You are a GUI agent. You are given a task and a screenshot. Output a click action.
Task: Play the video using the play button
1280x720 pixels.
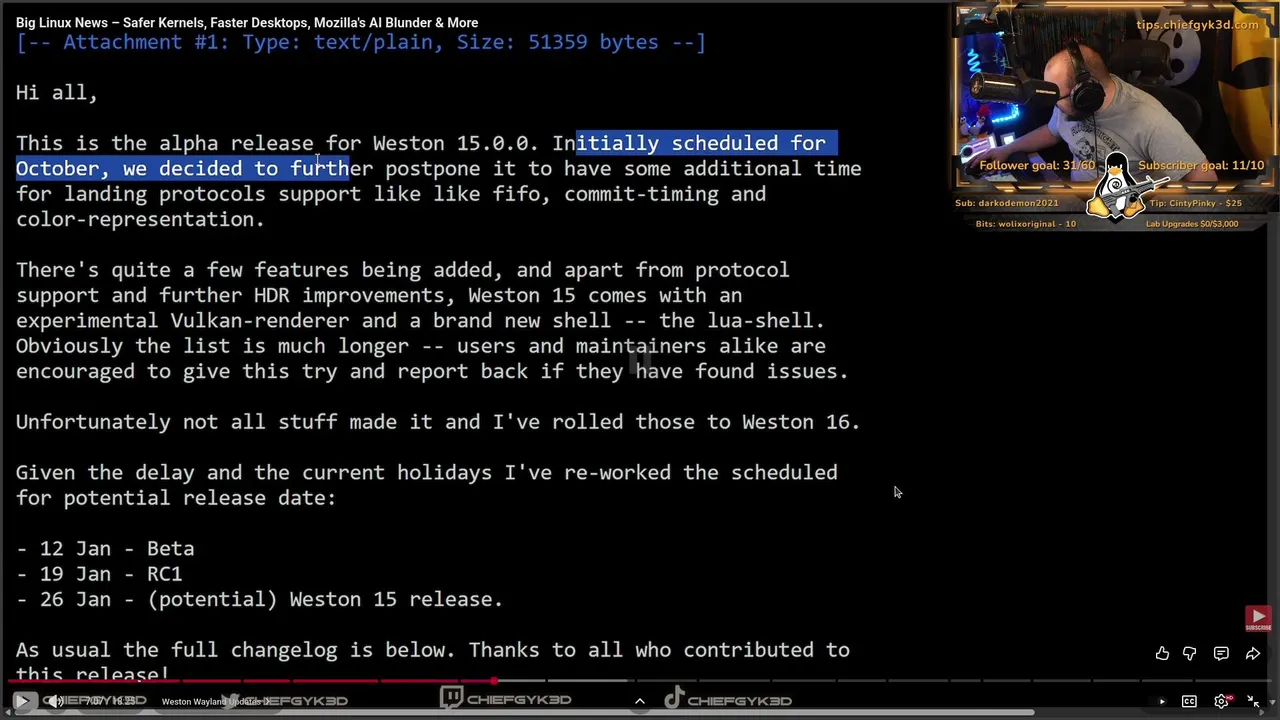tap(22, 702)
